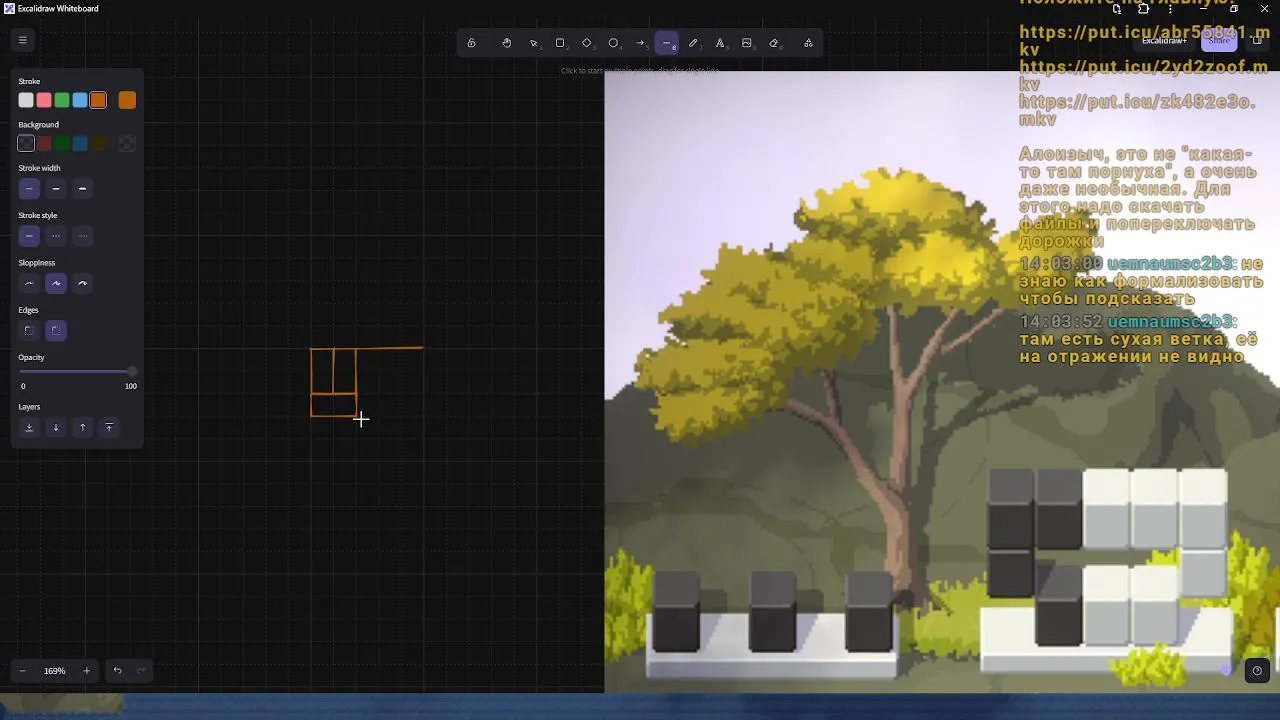The width and height of the screenshot is (1280, 720).
Task: Send the shape backward one layer
Action: point(56,428)
